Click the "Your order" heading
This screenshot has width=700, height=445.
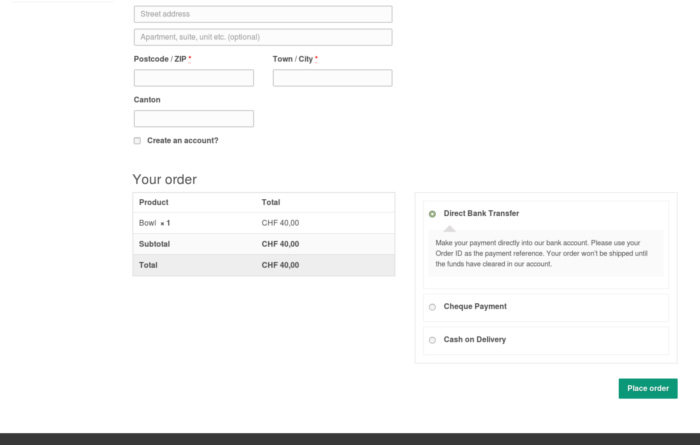click(x=165, y=180)
